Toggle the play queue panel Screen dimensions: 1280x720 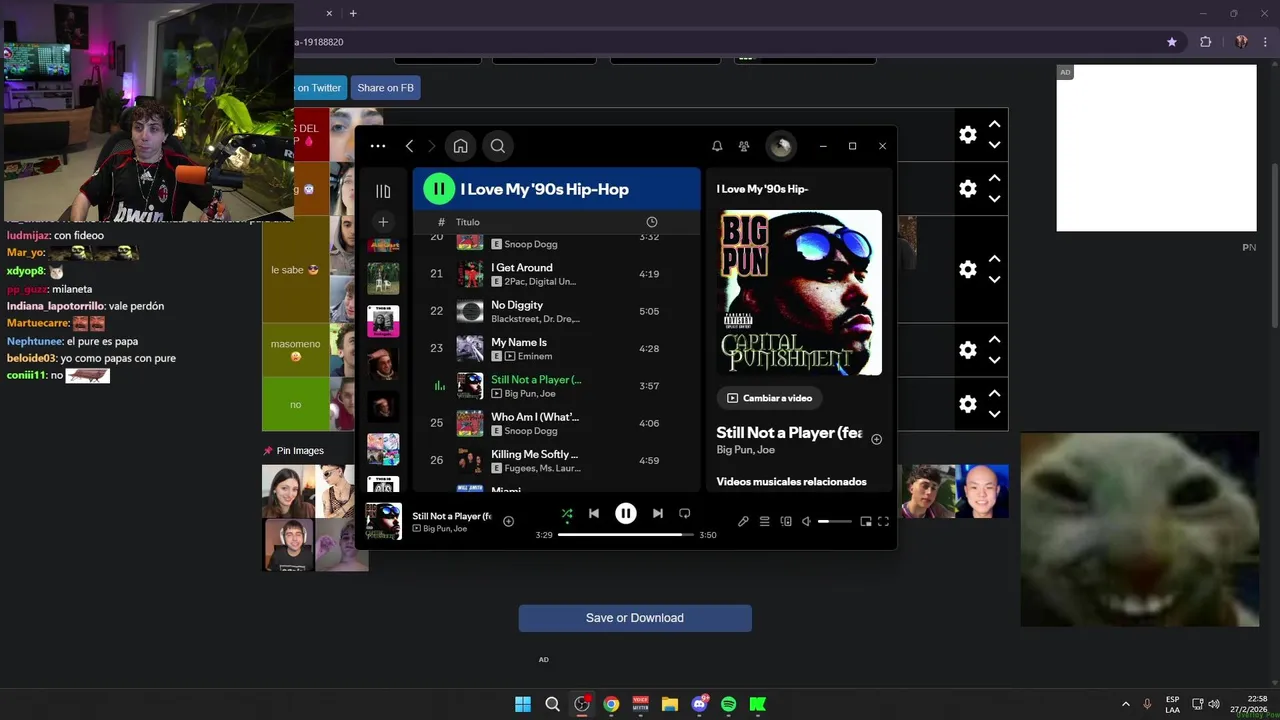[764, 521]
